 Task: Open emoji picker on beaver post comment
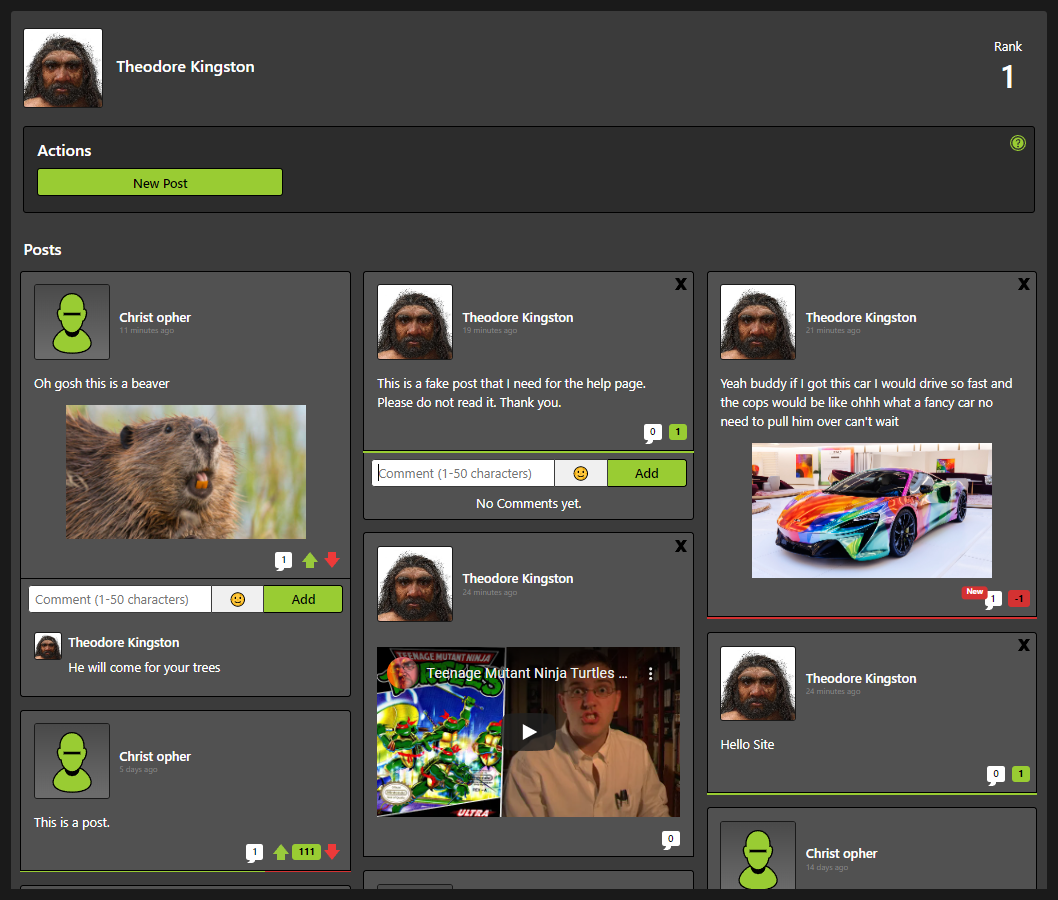pos(237,600)
